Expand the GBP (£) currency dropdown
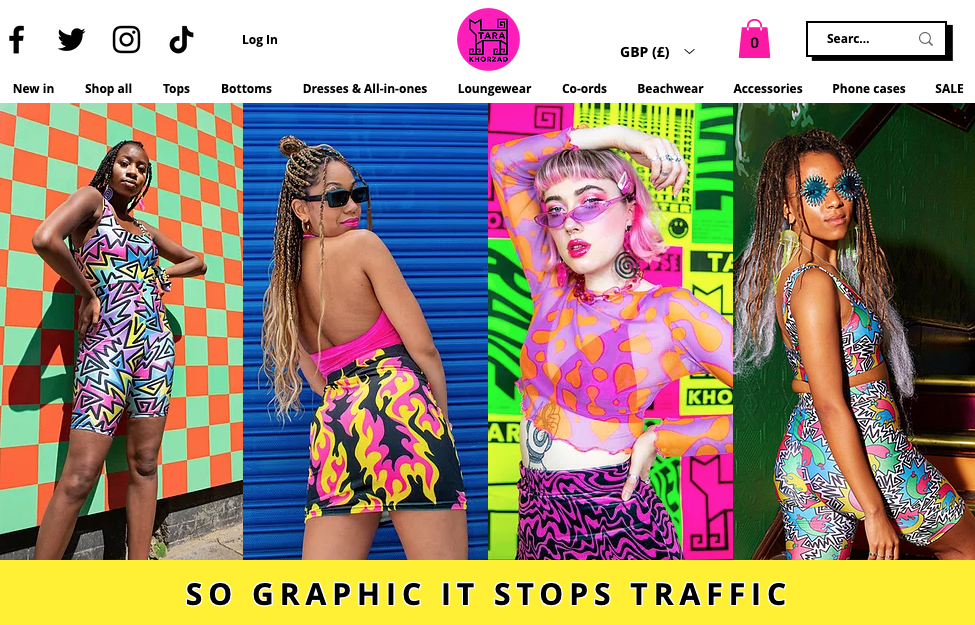 657,52
